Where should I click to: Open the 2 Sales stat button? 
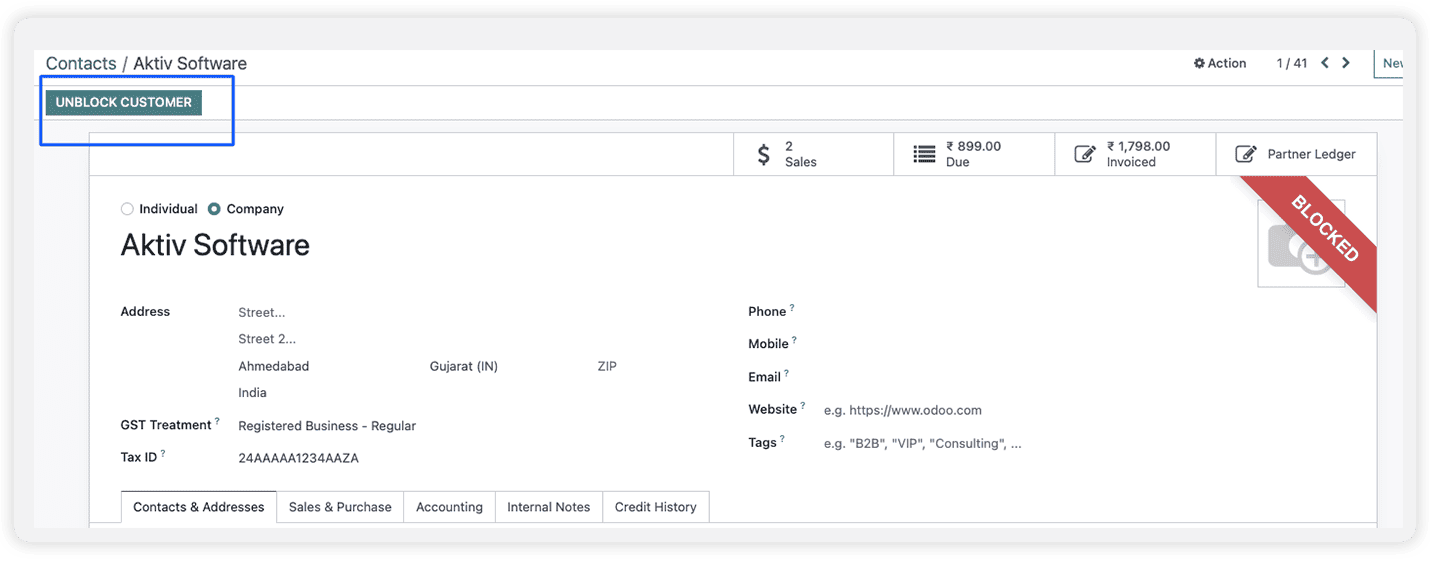click(814, 154)
